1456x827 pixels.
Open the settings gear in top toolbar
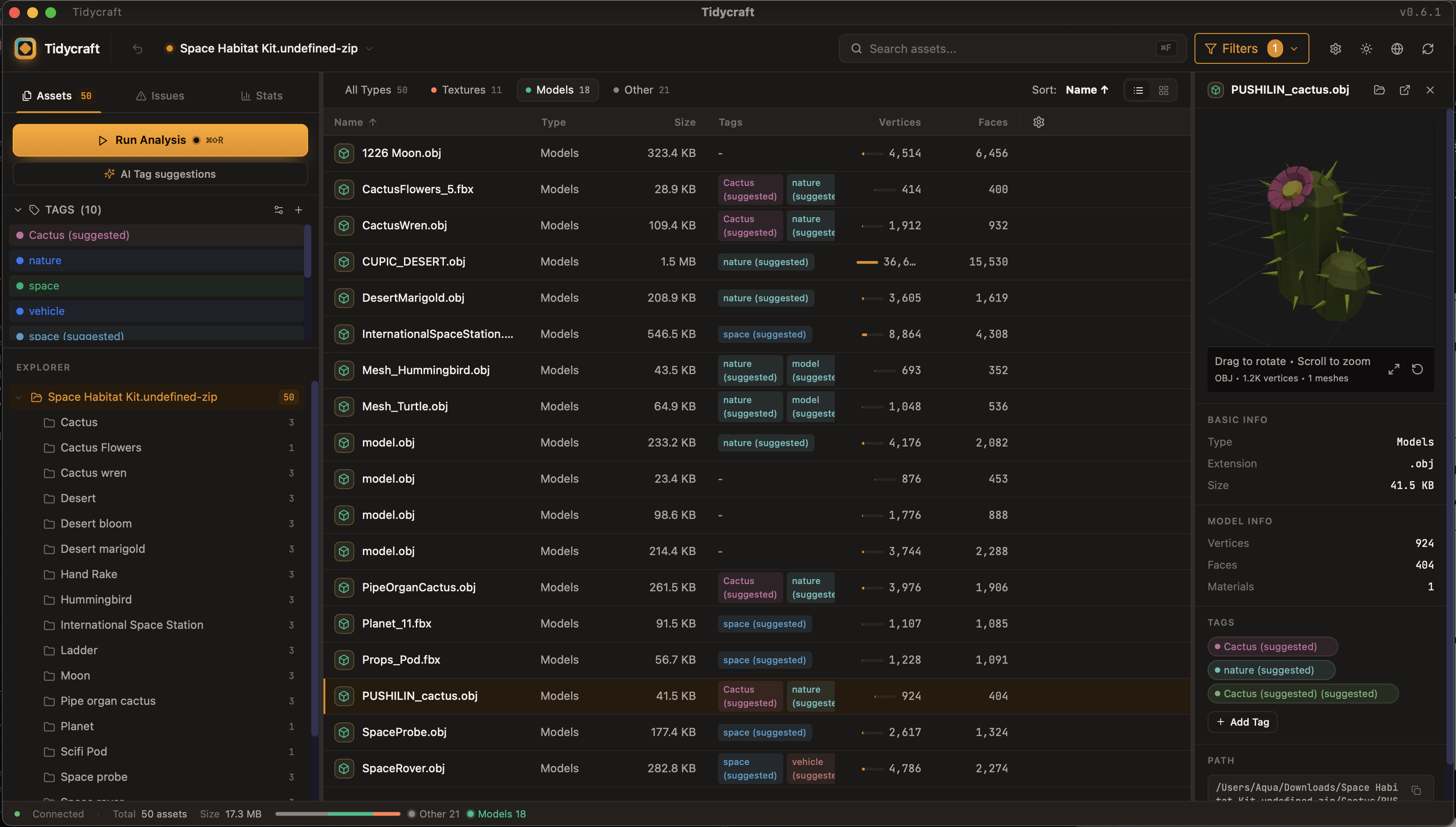tap(1336, 49)
